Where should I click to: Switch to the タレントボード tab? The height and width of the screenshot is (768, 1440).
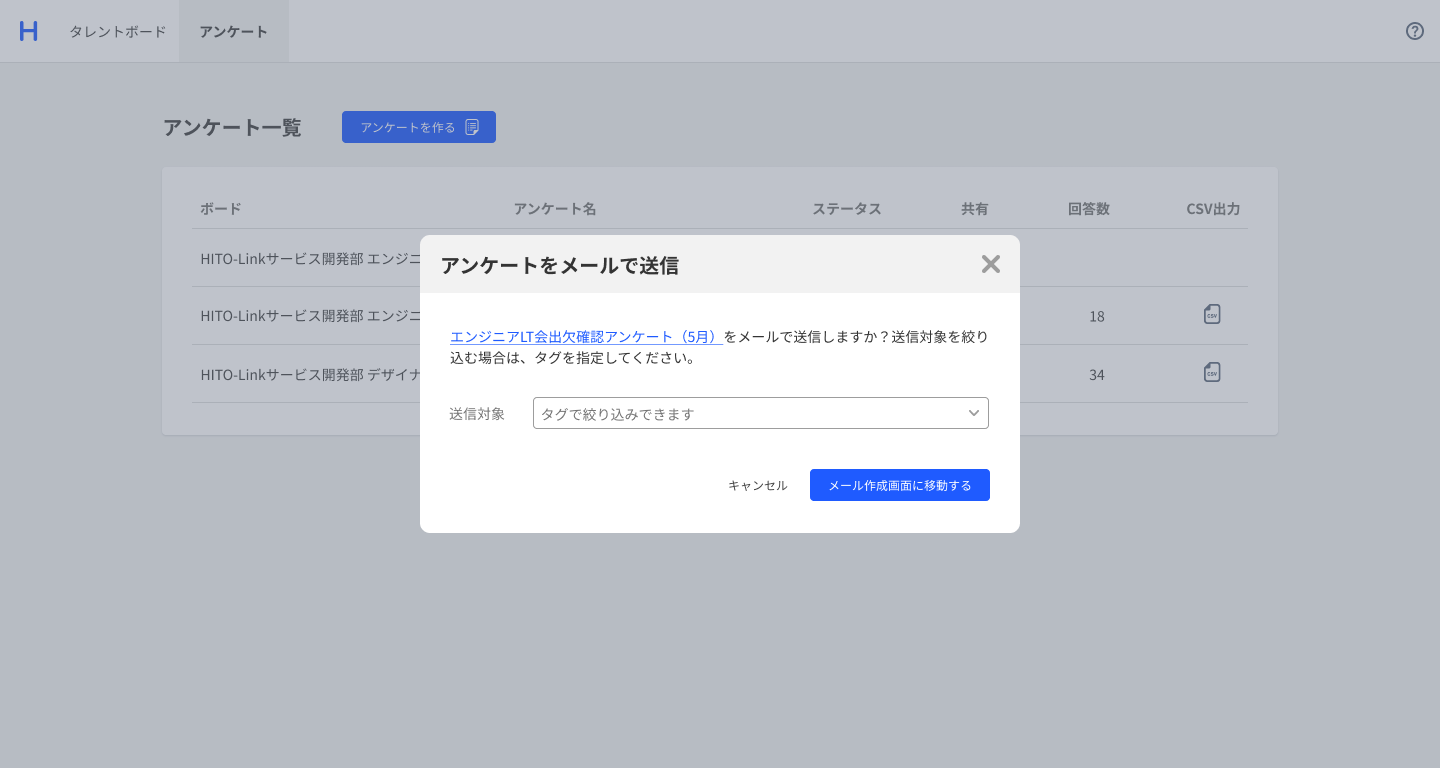pyautogui.click(x=117, y=31)
